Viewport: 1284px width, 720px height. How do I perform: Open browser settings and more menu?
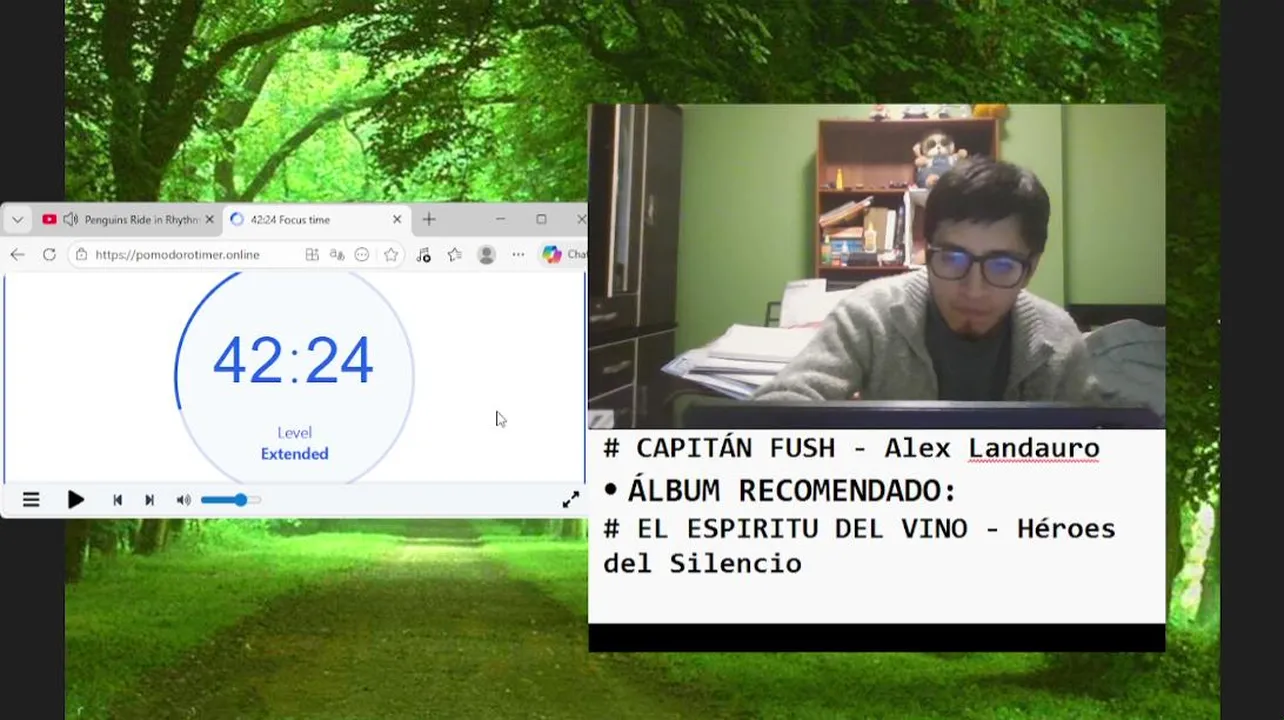pos(518,255)
